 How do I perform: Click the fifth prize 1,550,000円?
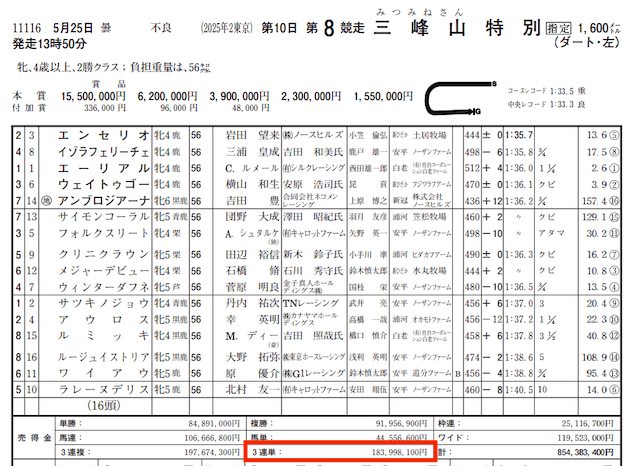tap(383, 96)
